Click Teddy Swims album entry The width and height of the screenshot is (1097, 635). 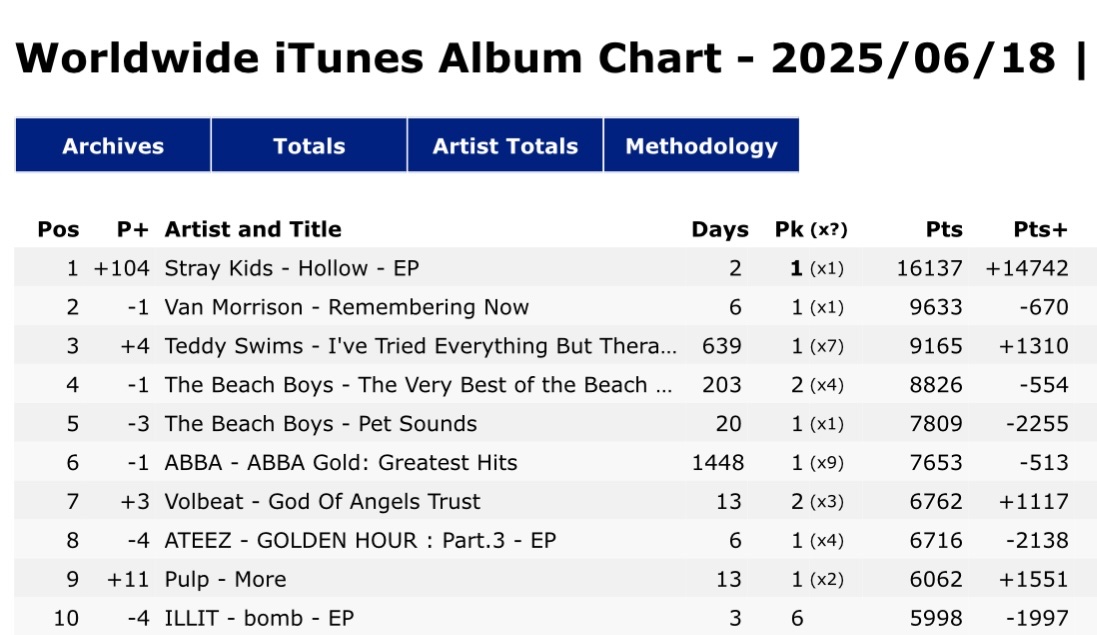(x=420, y=346)
